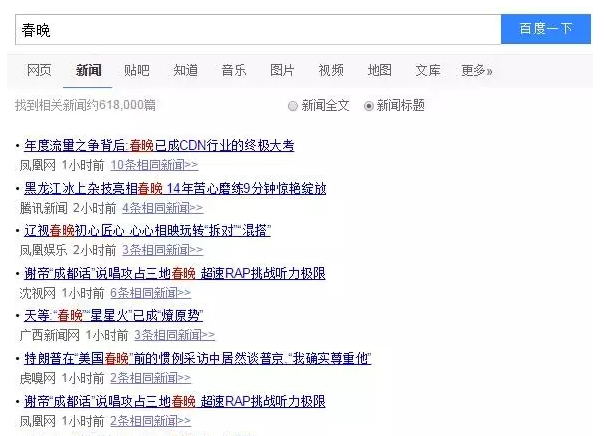Click source text 广西新闻网 1小时前

point(74,335)
